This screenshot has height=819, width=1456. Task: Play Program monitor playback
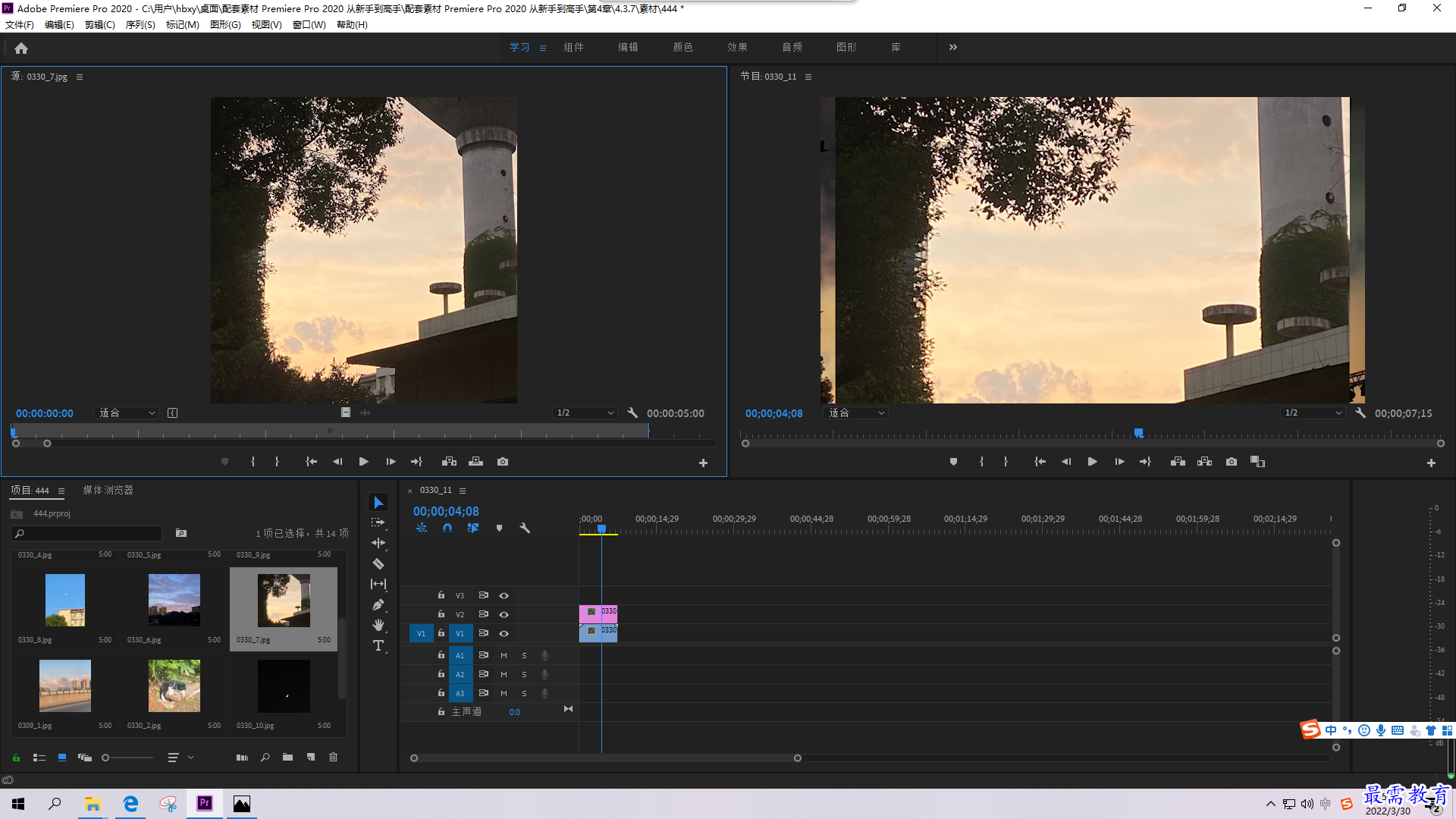[x=1092, y=461]
